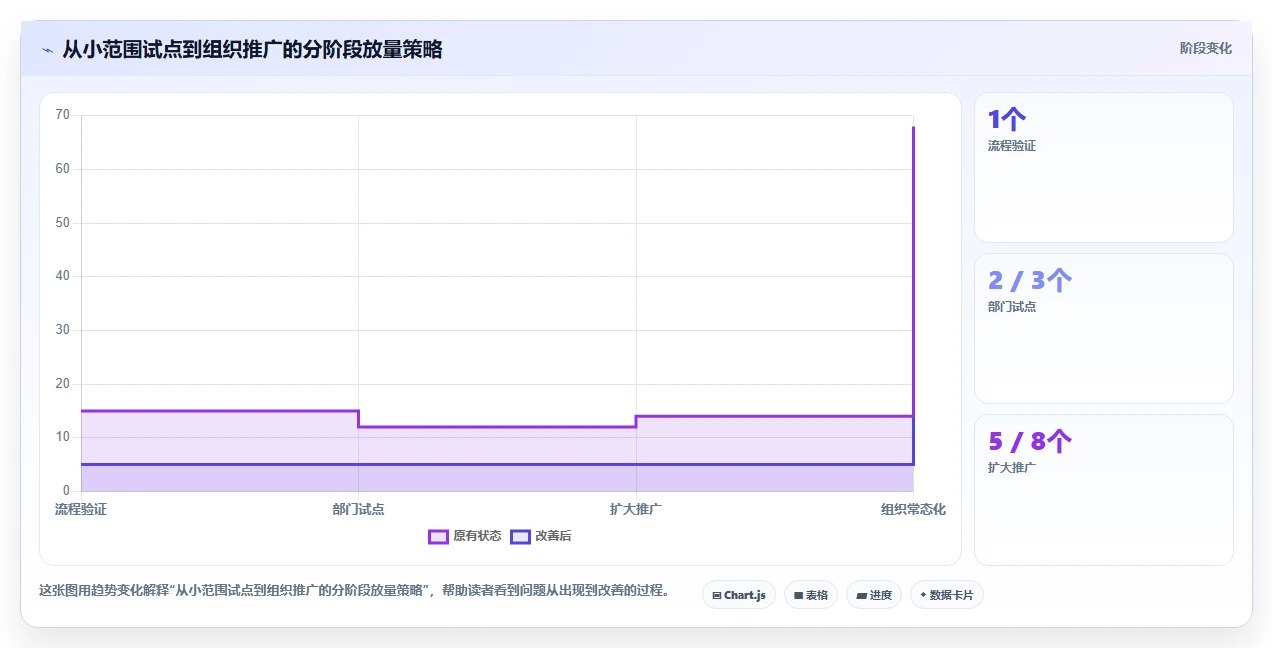Click the 流程验证 x-axis label
This screenshot has width=1273, height=648.
pos(81,509)
